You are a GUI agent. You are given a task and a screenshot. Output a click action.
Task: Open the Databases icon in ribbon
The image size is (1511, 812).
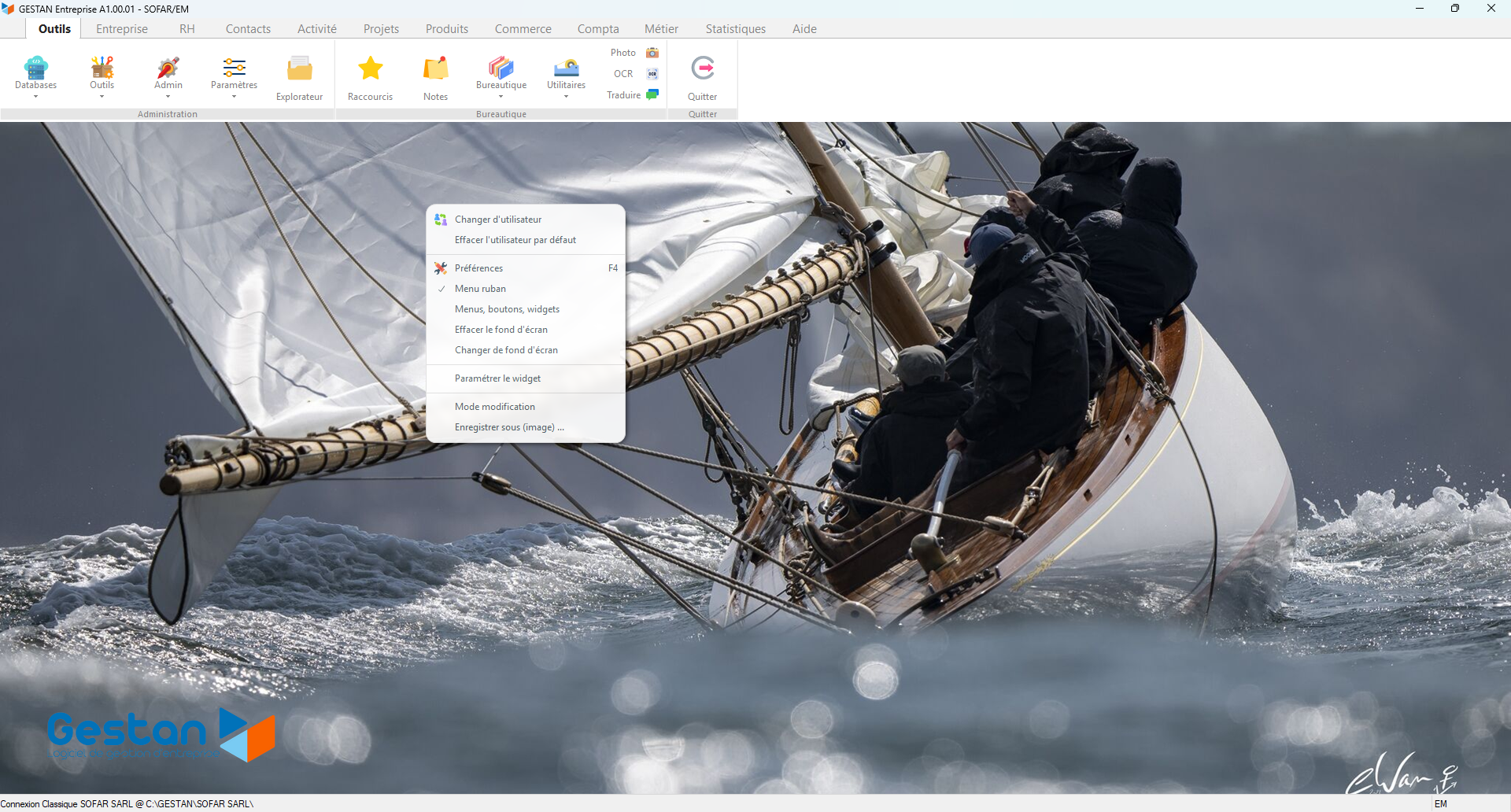pos(35,68)
